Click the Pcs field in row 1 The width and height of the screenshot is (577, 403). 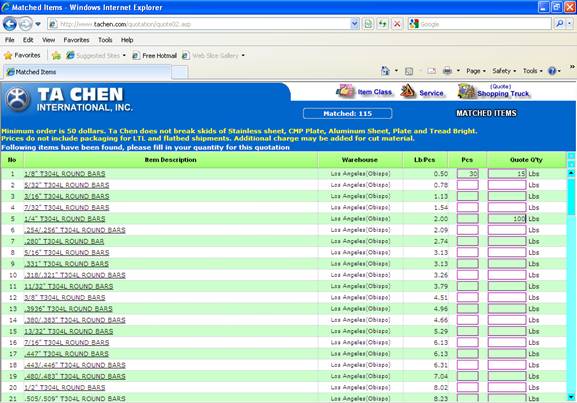(468, 174)
